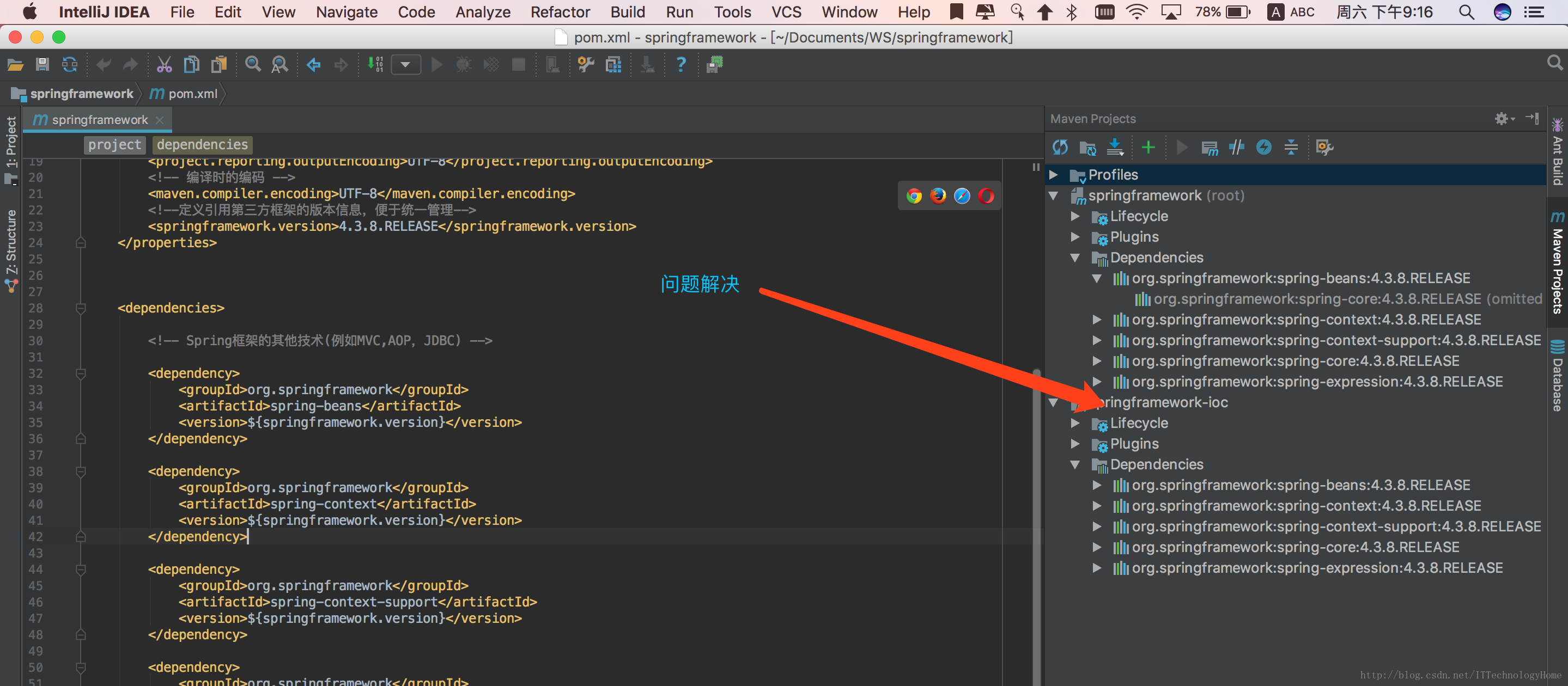This screenshot has width=1568, height=686.
Task: Open the Database side tab
Action: (x=1557, y=376)
